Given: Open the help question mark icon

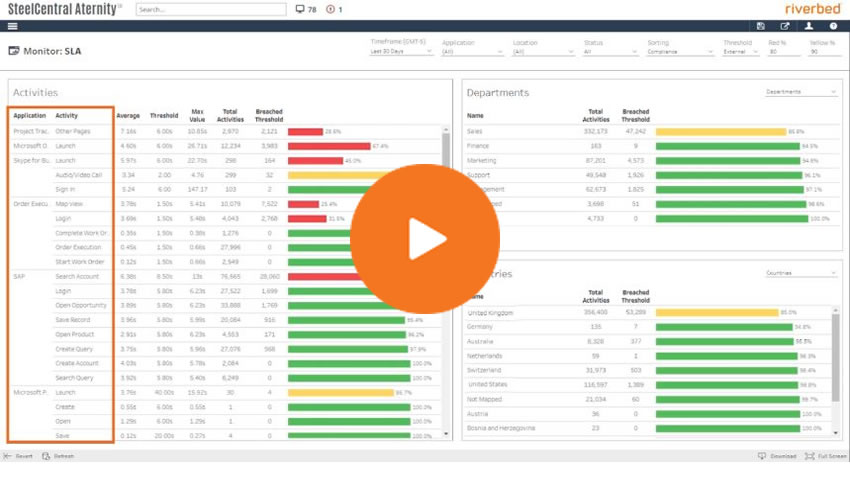Looking at the screenshot, I should coord(833,26).
